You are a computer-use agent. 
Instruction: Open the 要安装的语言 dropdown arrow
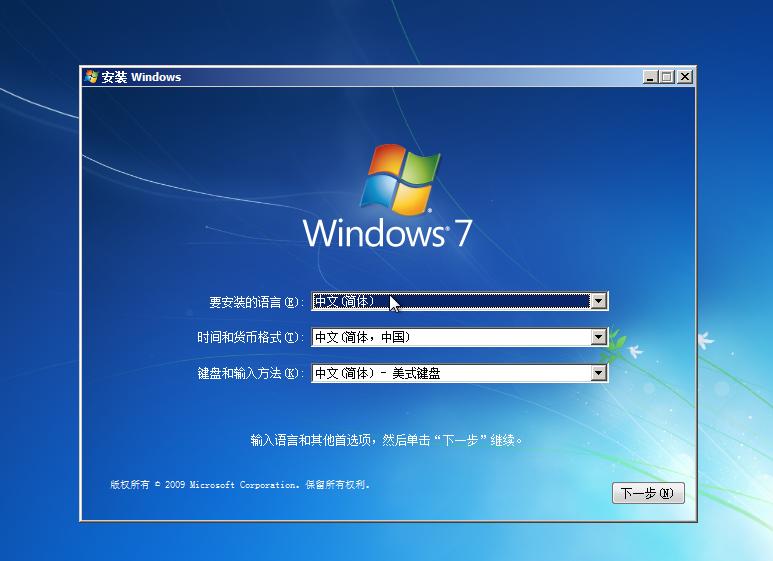[x=598, y=301]
